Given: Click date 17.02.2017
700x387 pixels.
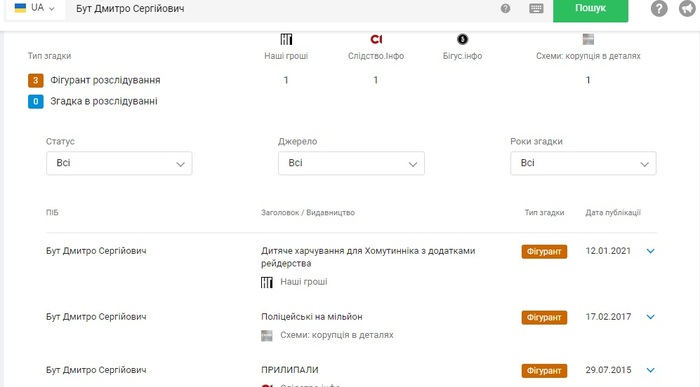Looking at the screenshot, I should [x=608, y=317].
